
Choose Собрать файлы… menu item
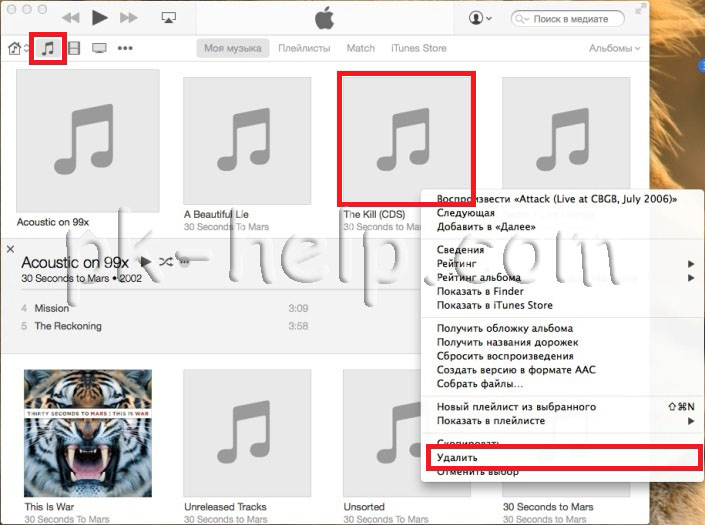click(562, 384)
